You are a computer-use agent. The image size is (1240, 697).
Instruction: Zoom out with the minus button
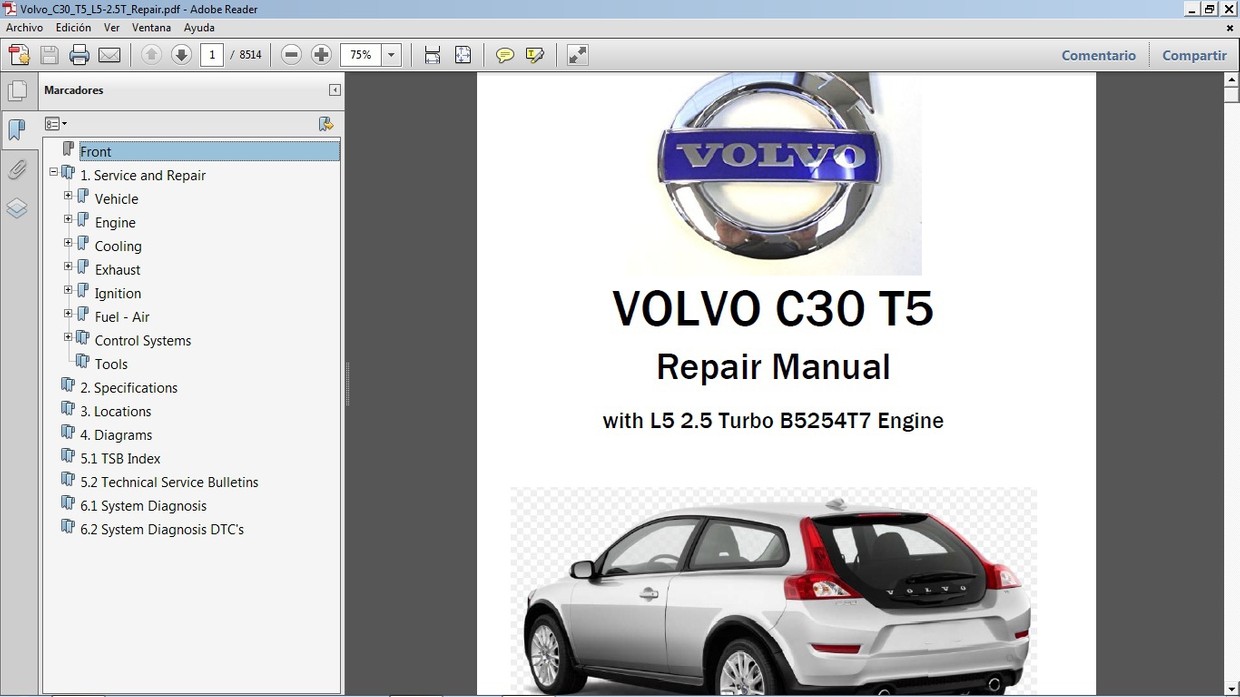(291, 55)
